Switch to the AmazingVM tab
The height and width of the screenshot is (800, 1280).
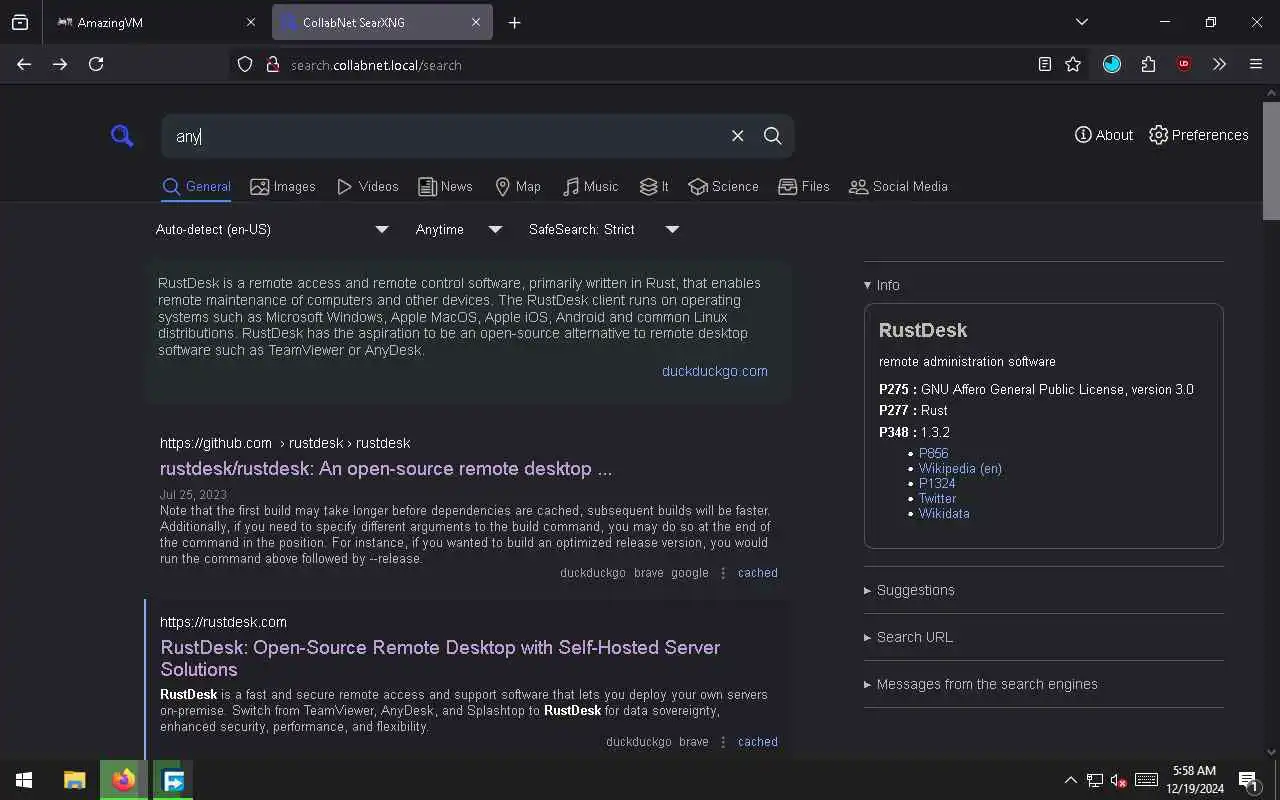155,23
